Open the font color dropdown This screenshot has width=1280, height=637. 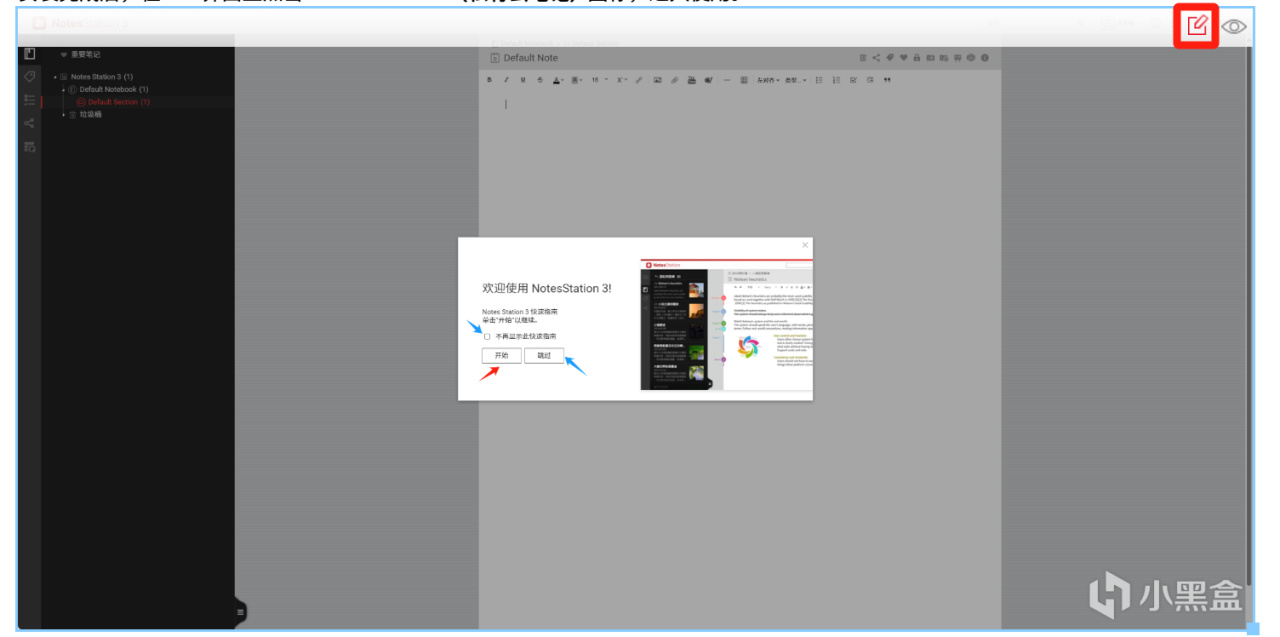tap(558, 80)
